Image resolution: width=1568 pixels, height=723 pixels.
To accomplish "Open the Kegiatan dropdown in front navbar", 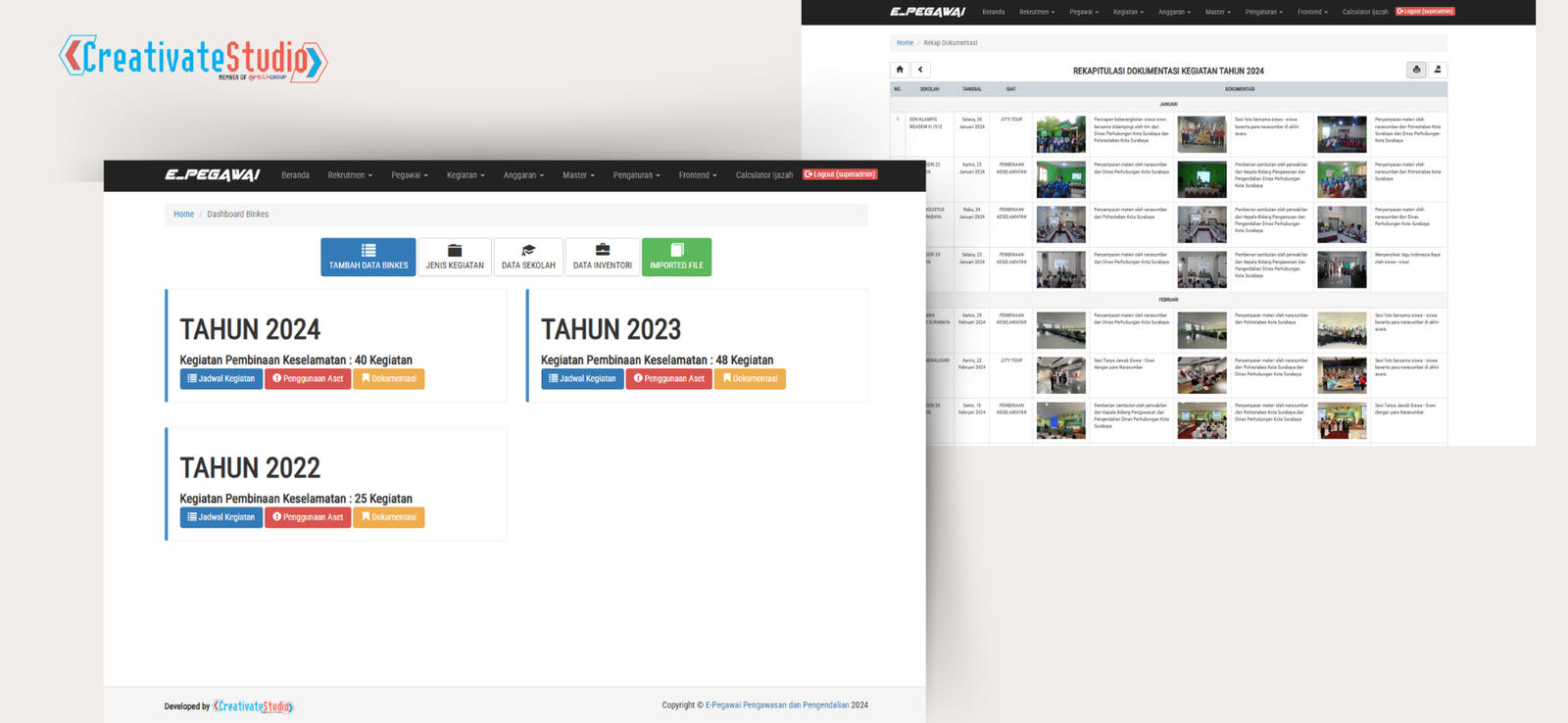I will (465, 175).
